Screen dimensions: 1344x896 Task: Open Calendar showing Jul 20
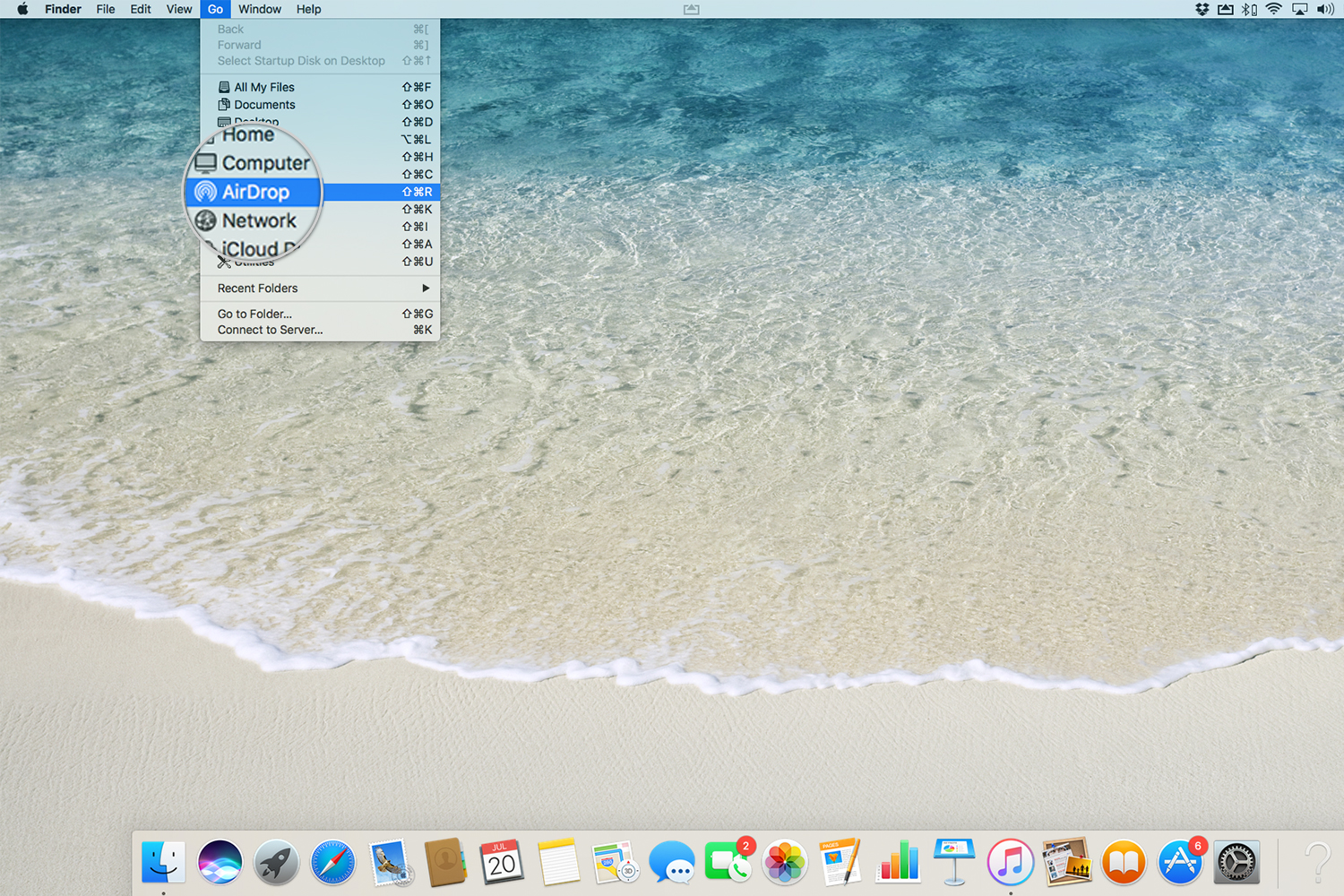point(502,863)
